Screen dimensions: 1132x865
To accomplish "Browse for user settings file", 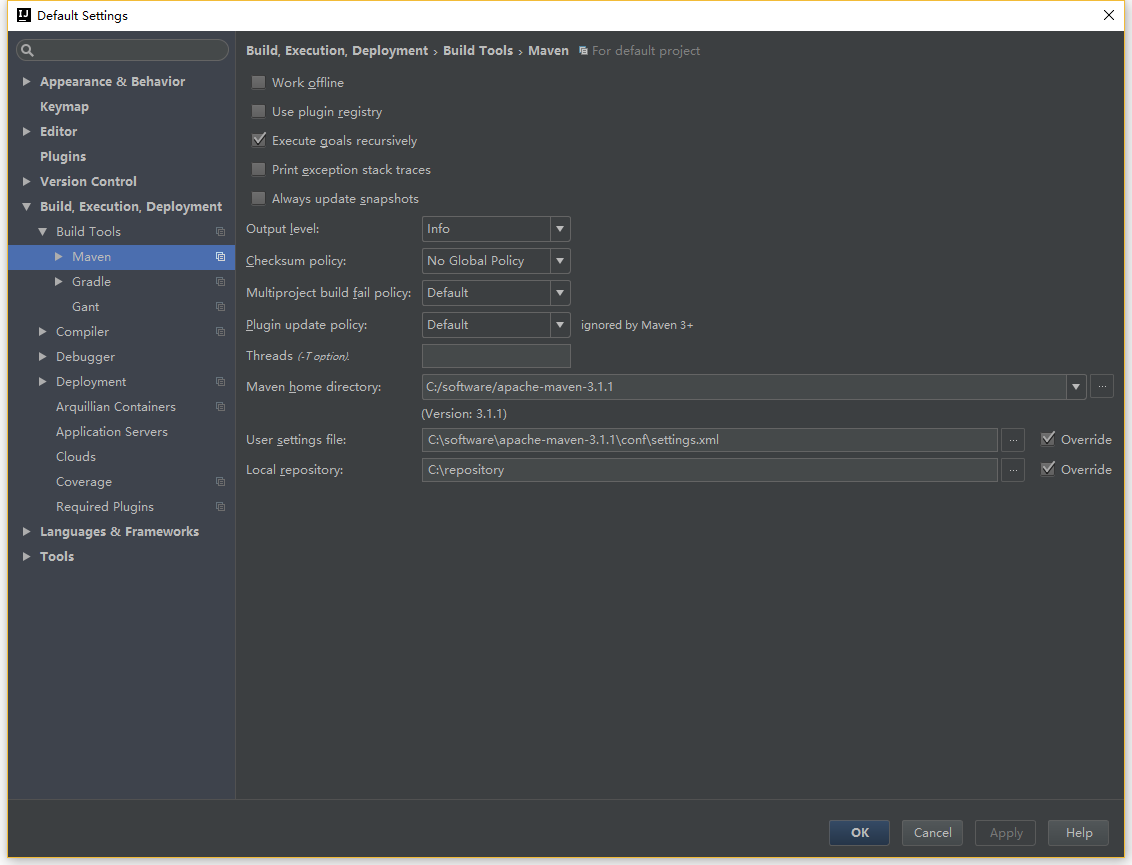I will [1013, 440].
